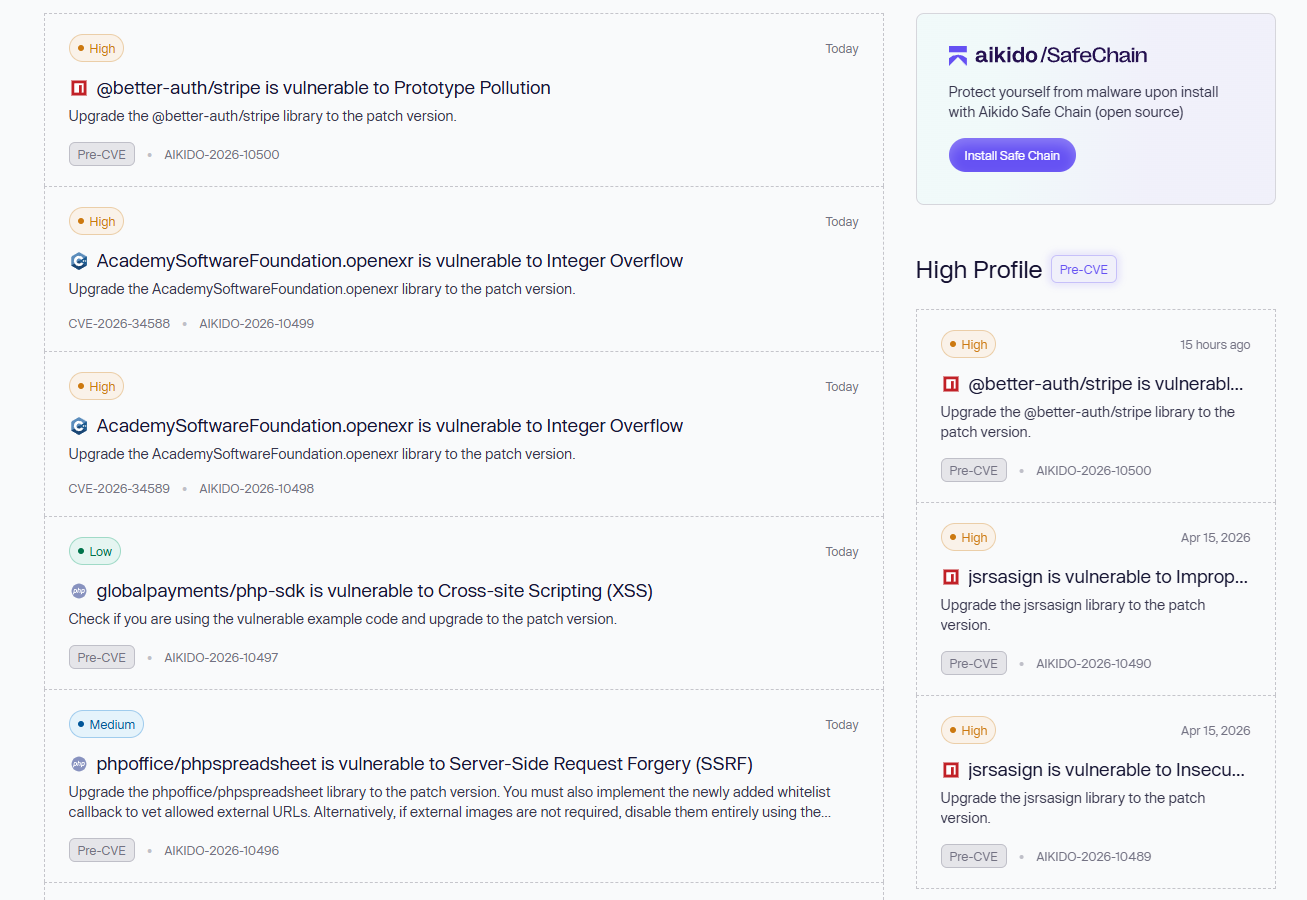Click C++ icon in the CVE-2026-34589 openexr entry
The height and width of the screenshot is (900, 1307).
tap(79, 426)
